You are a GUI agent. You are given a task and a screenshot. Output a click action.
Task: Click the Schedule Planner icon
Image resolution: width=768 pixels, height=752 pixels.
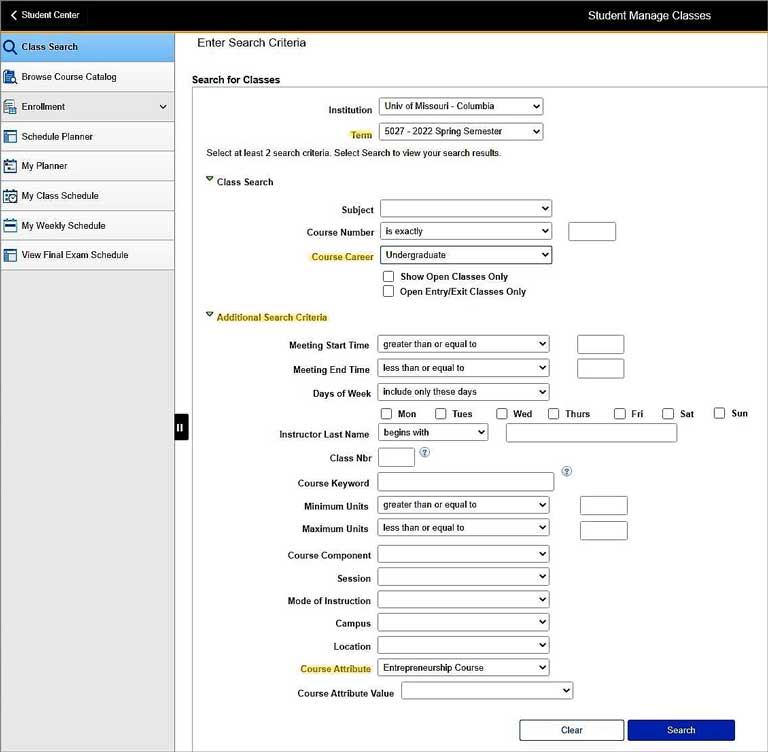tap(11, 137)
